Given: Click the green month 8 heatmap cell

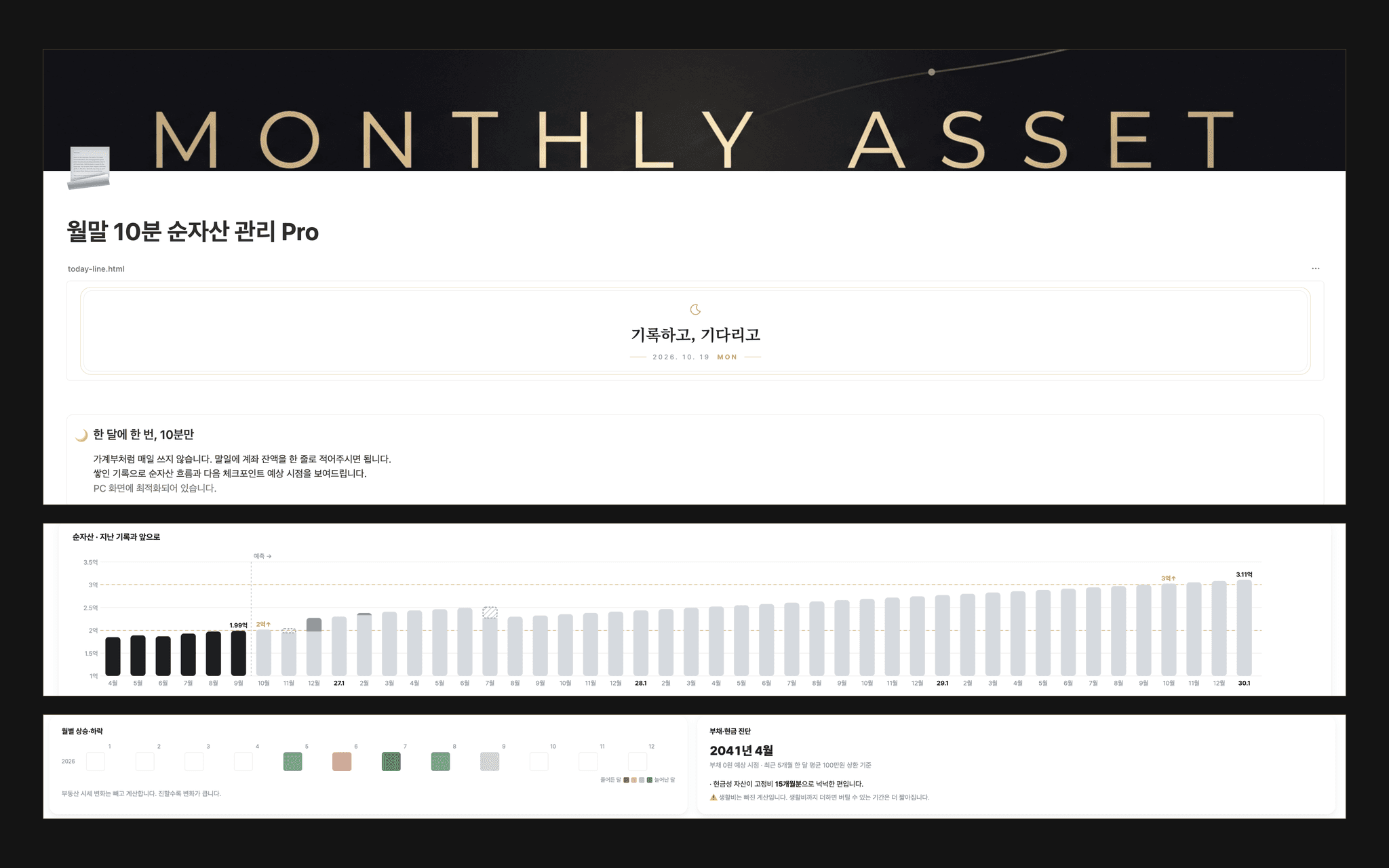Looking at the screenshot, I should 440,762.
